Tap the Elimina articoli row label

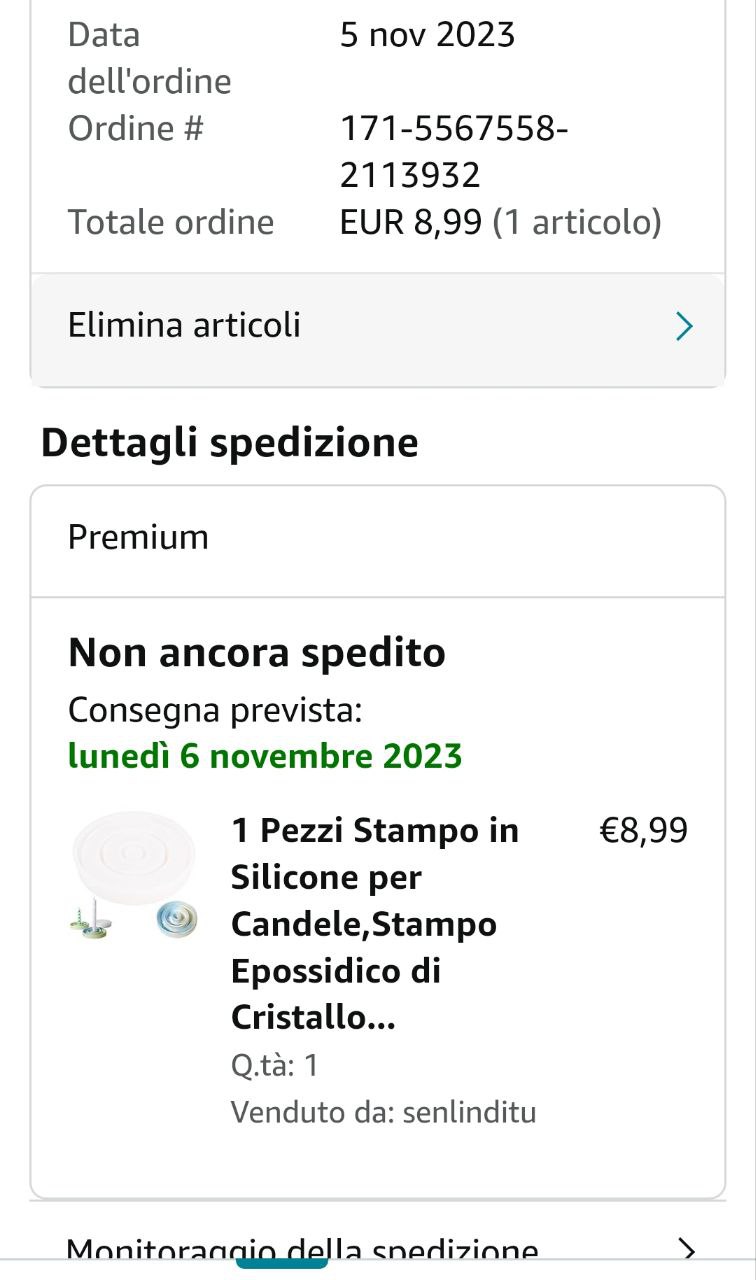point(184,326)
